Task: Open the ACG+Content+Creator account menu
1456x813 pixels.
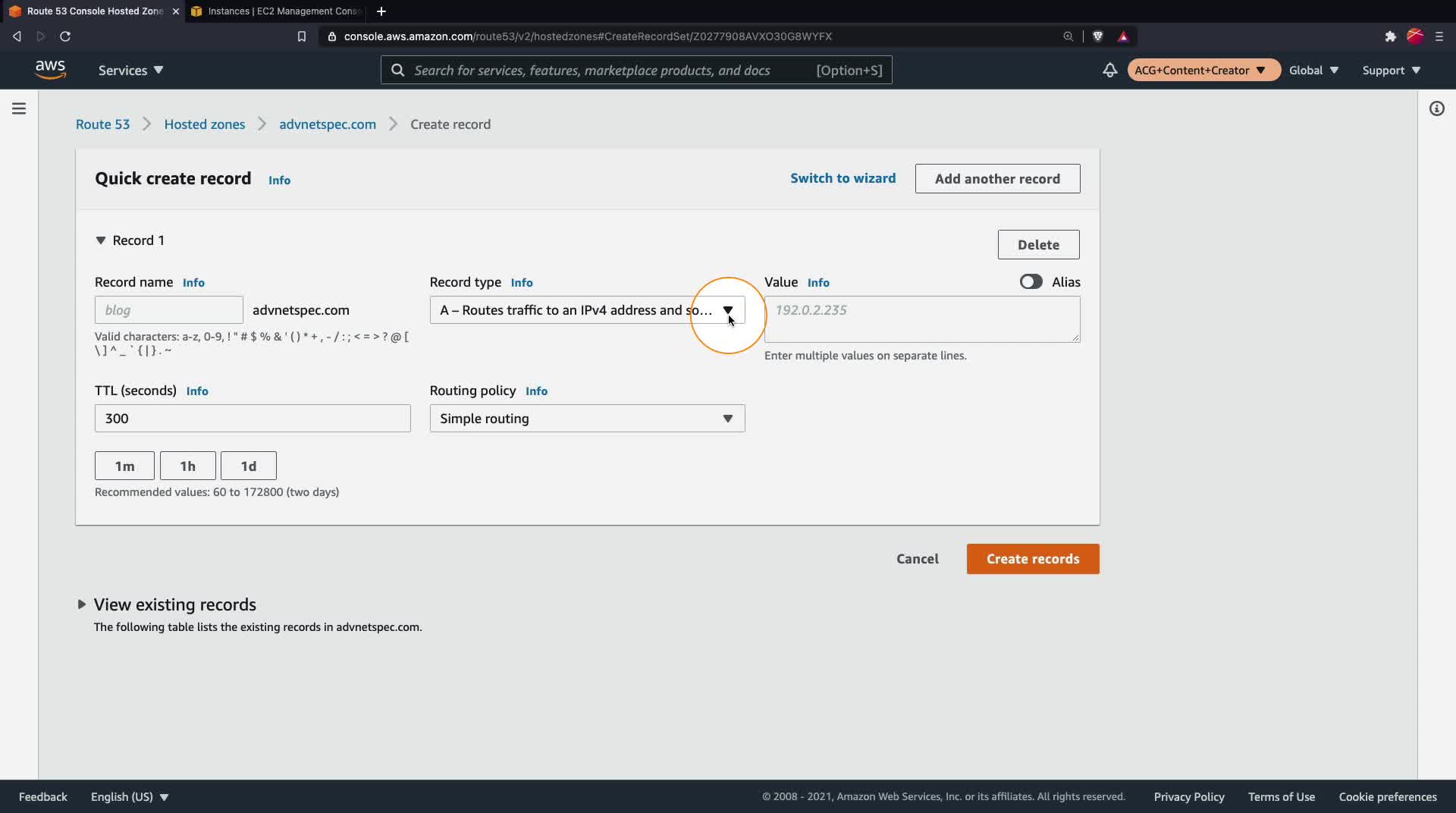Action: (1203, 70)
